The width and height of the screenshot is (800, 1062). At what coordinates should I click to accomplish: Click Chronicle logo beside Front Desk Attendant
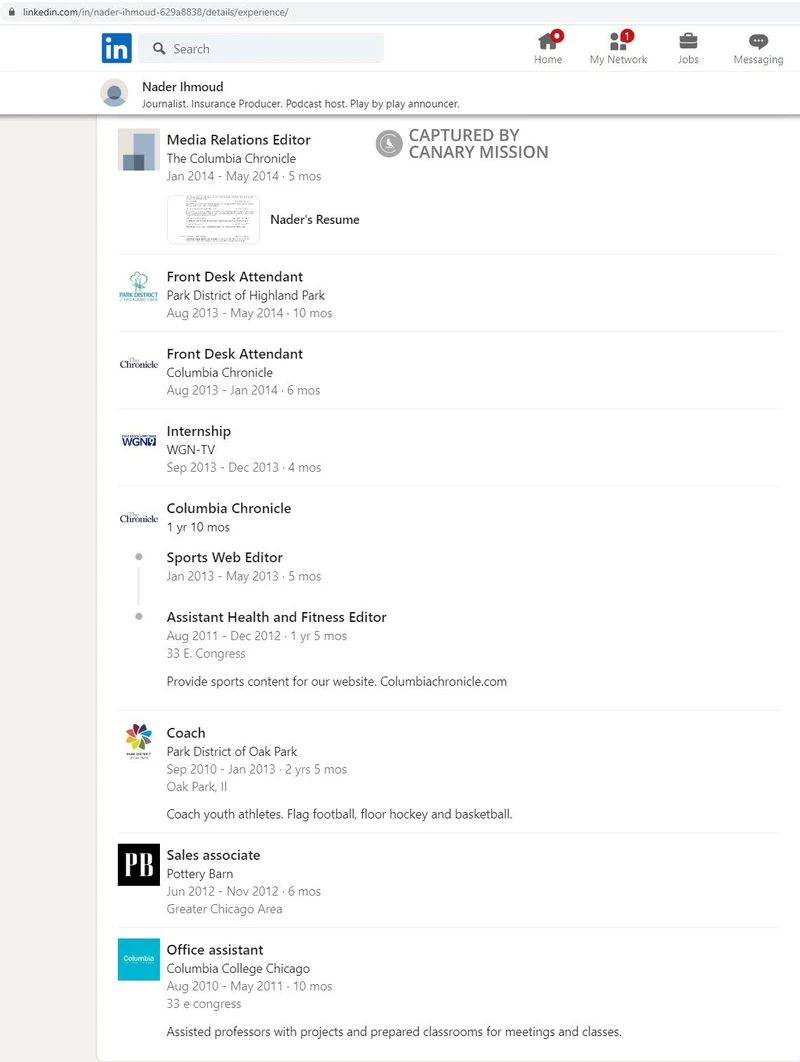click(139, 364)
